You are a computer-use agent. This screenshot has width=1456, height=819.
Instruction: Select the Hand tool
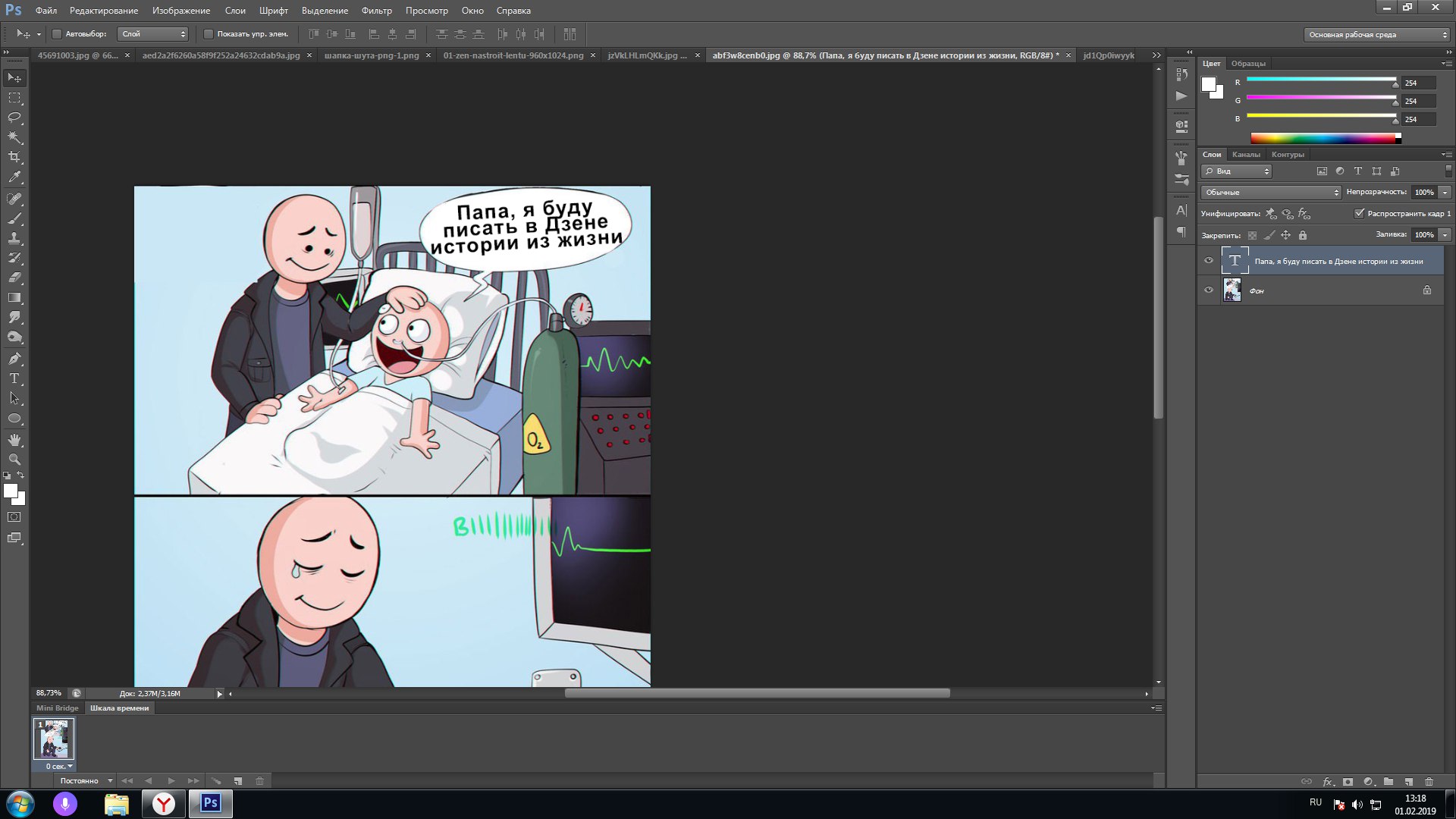[14, 440]
